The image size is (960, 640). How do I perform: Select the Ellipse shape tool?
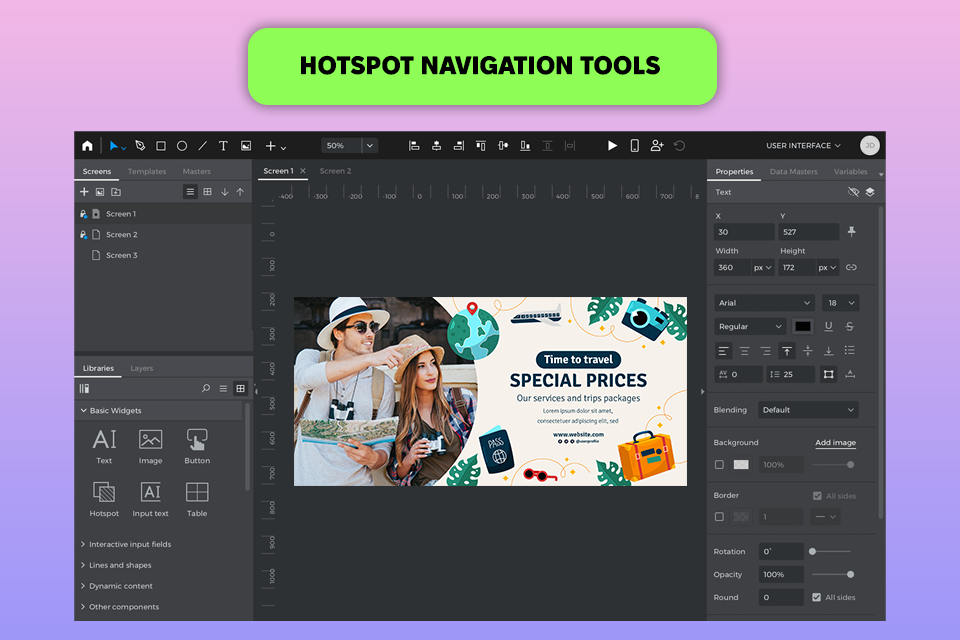(182, 146)
